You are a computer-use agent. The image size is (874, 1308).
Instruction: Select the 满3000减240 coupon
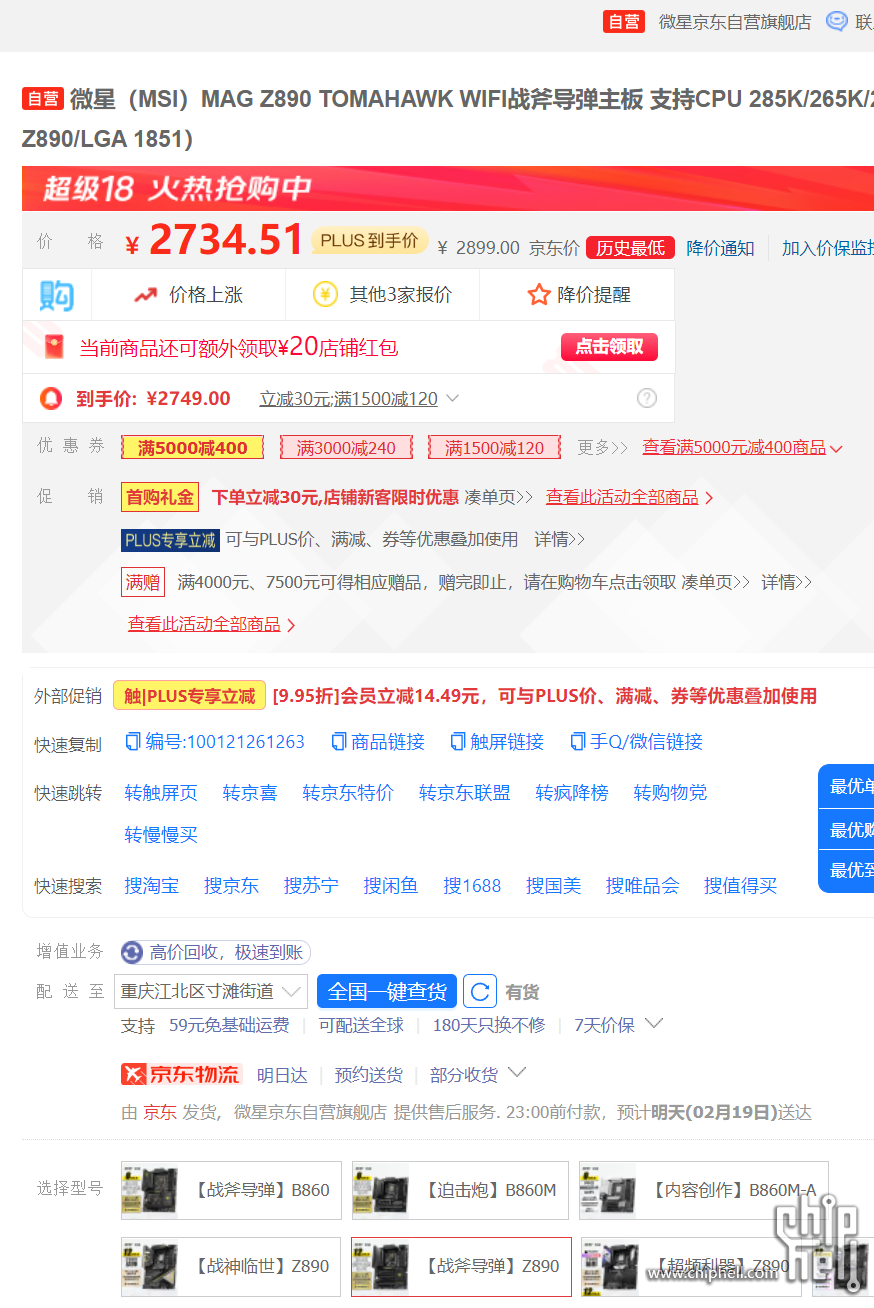346,448
